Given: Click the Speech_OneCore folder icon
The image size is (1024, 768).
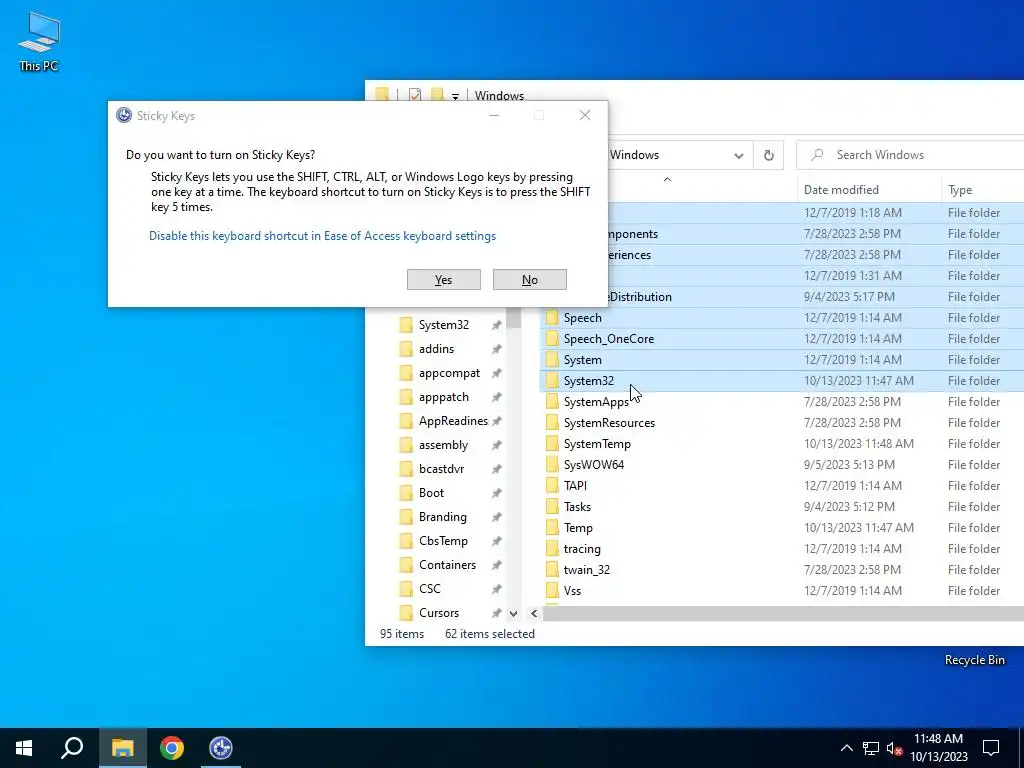Looking at the screenshot, I should click(x=552, y=339).
